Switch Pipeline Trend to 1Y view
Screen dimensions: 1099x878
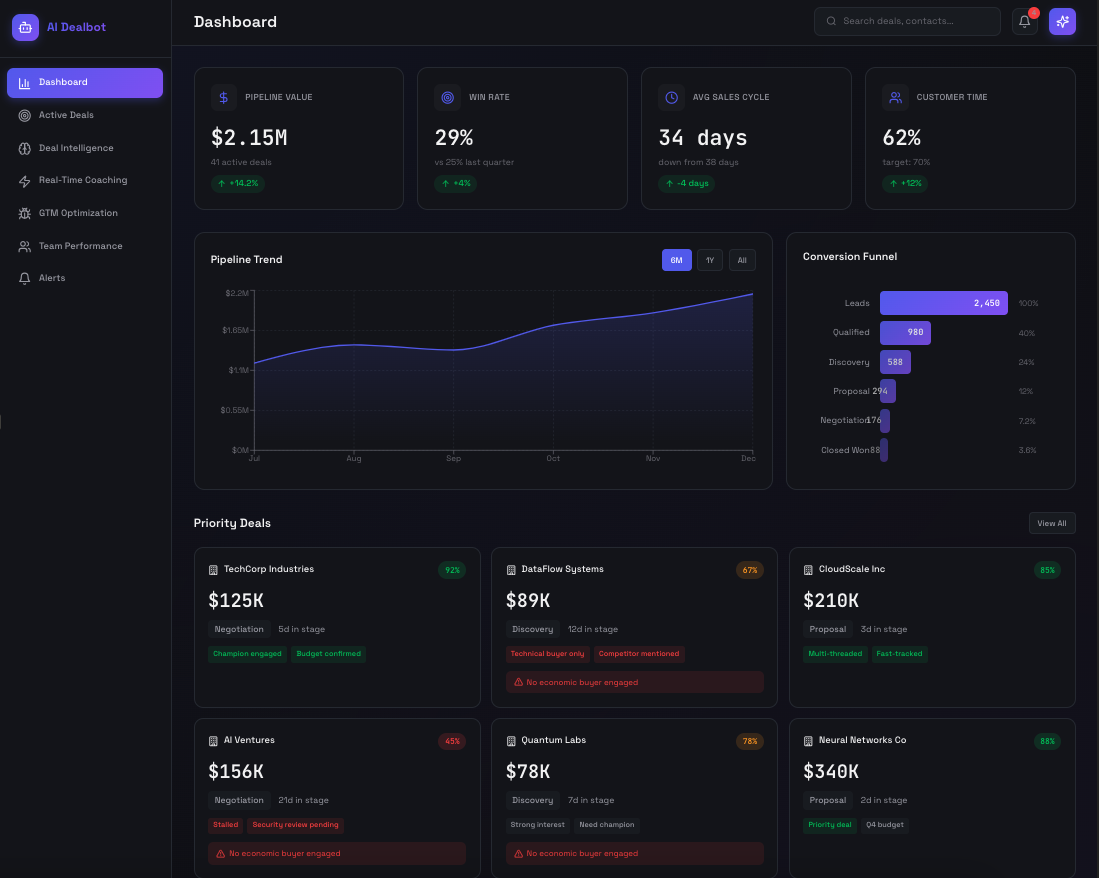pyautogui.click(x=710, y=260)
